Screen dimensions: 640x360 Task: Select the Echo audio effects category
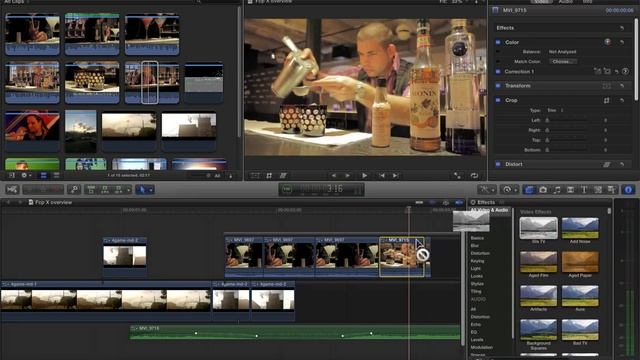pos(476,324)
